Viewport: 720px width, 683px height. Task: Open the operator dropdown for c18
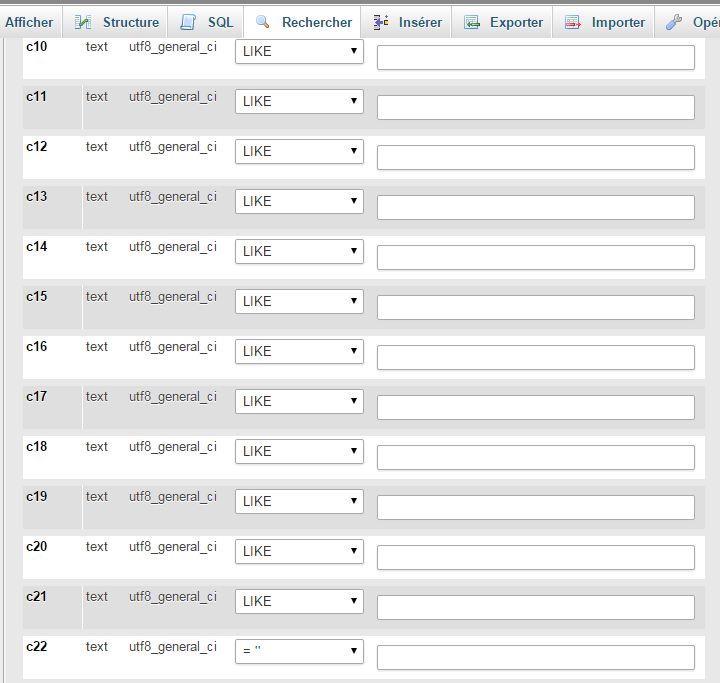tap(299, 452)
